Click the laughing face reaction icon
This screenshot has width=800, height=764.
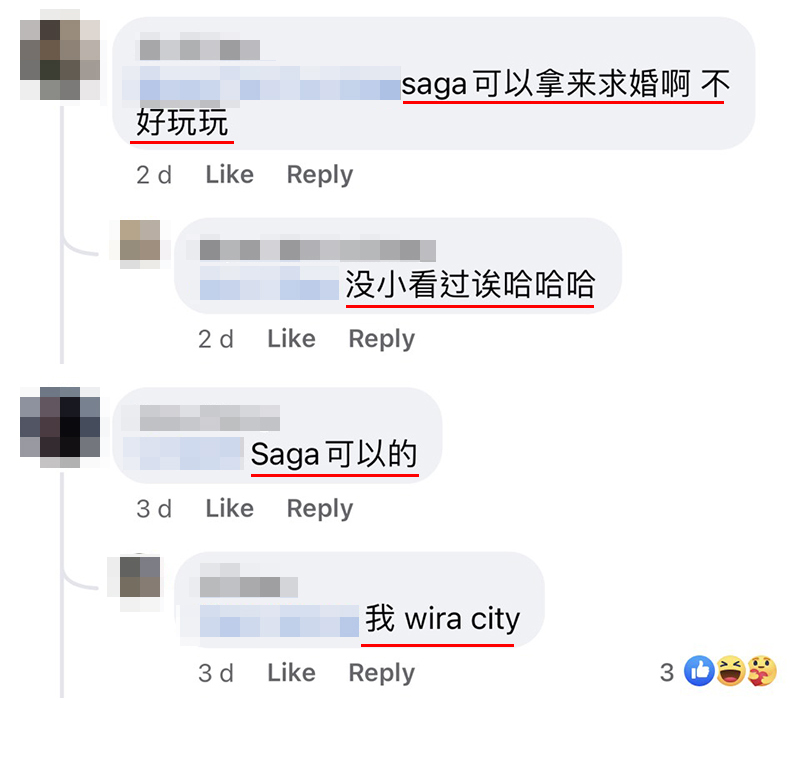tap(731, 671)
